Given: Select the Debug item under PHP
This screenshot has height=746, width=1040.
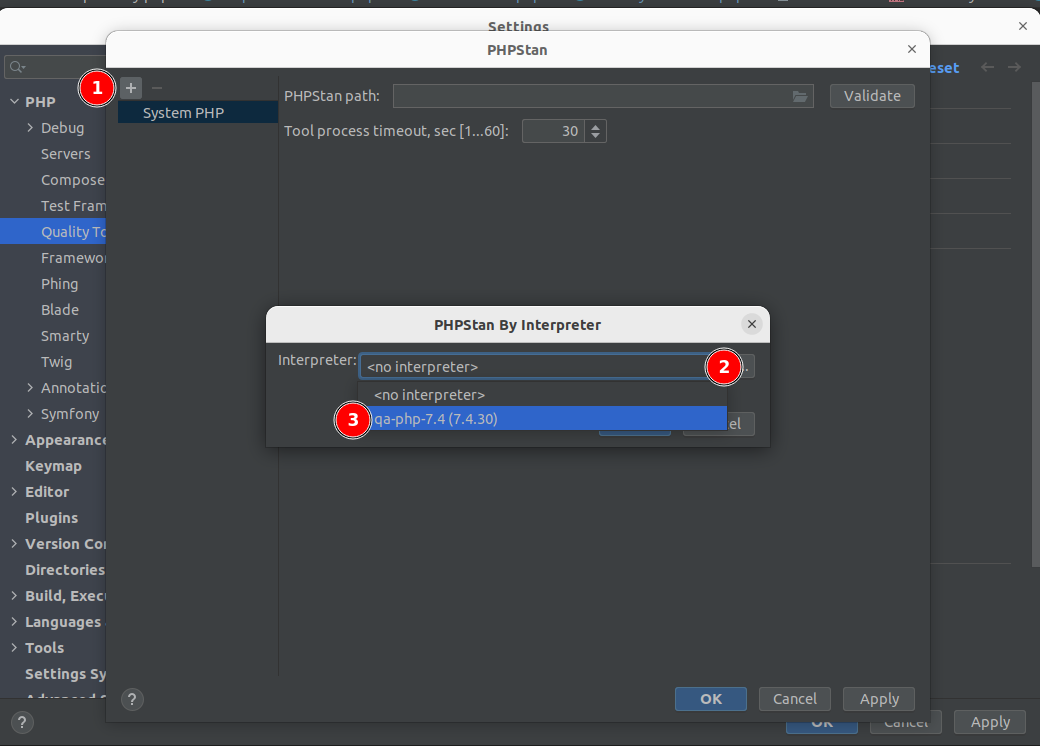Looking at the screenshot, I should [62, 127].
